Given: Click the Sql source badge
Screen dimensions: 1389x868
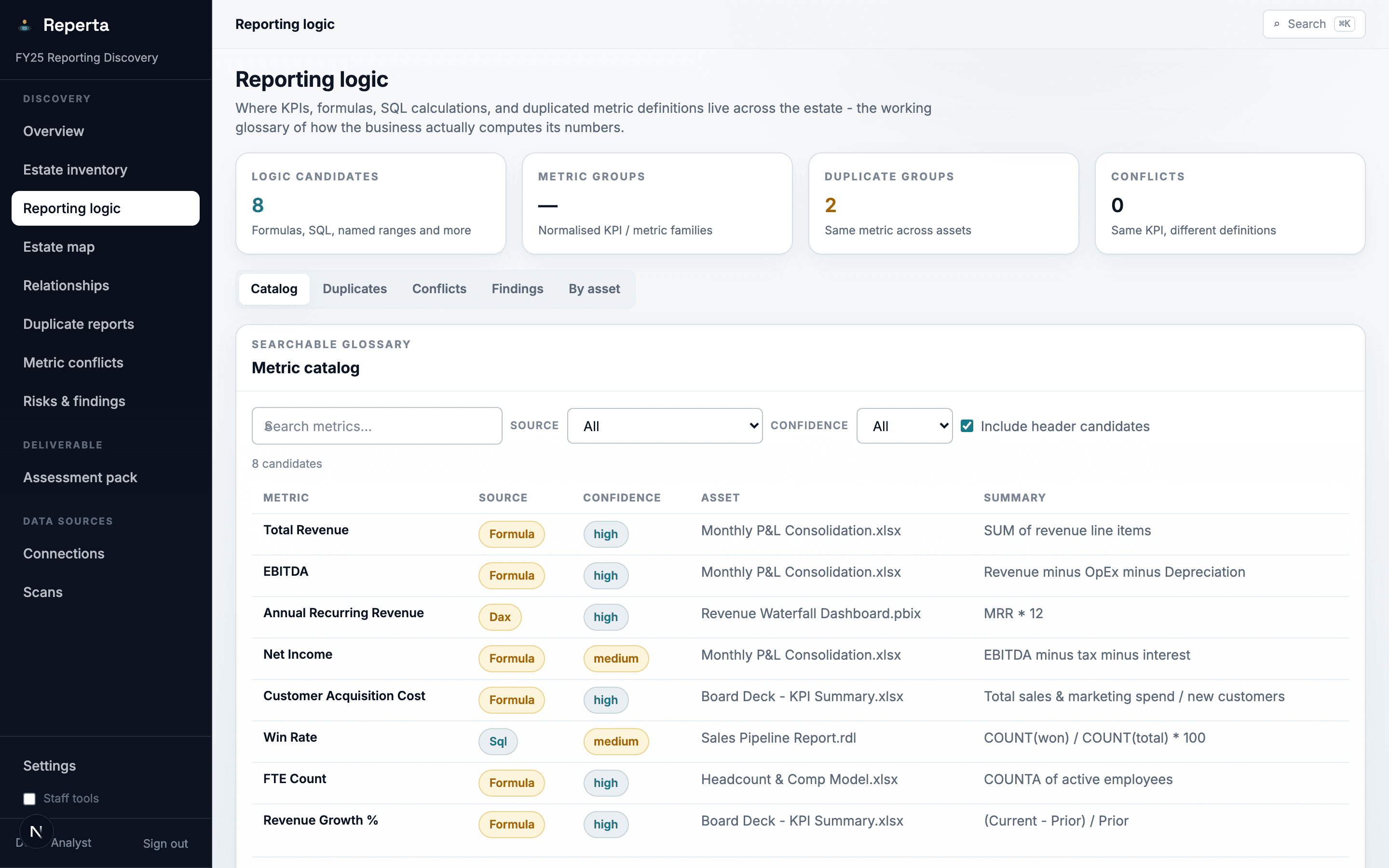Looking at the screenshot, I should (498, 742).
